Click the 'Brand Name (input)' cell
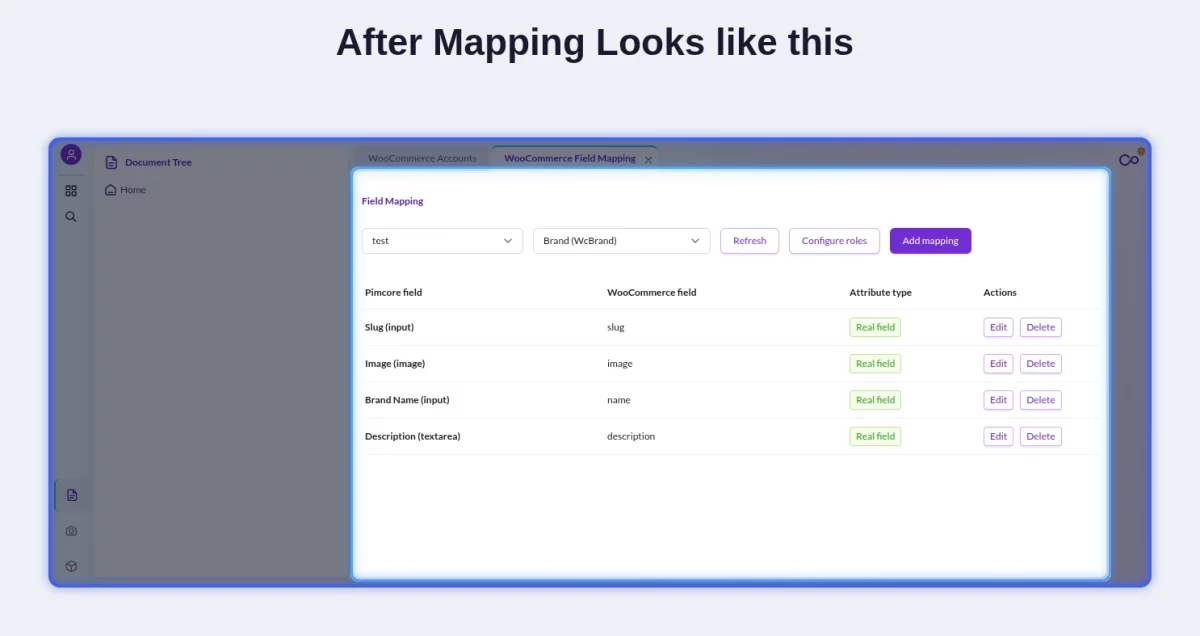 (x=407, y=400)
